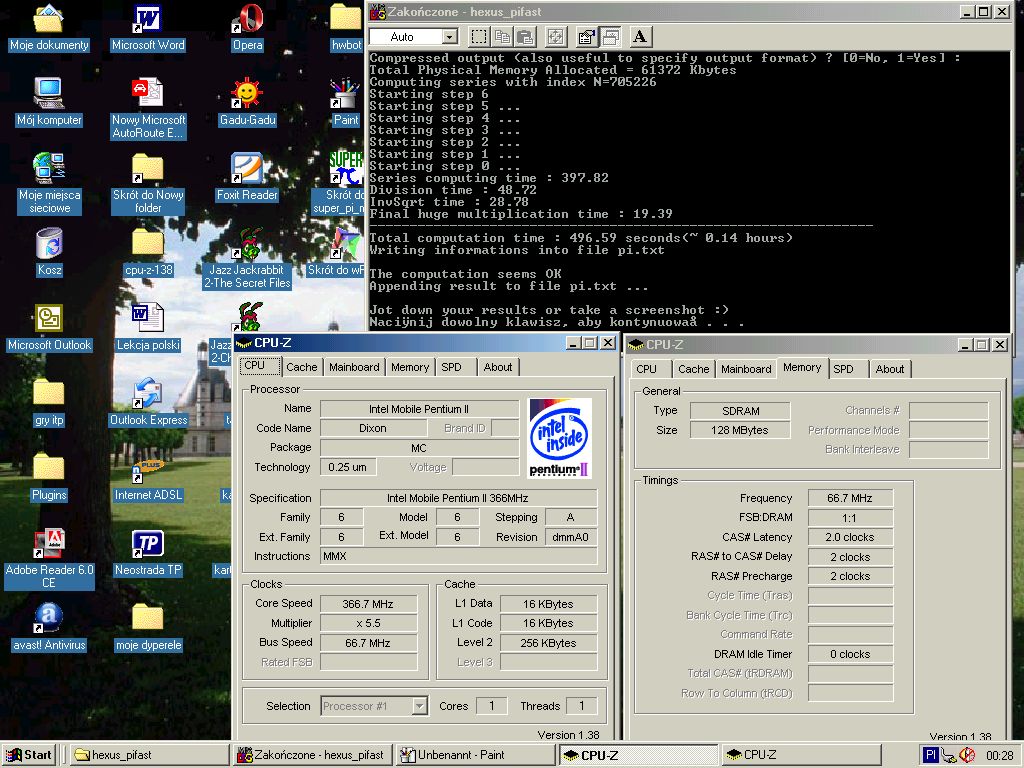Image resolution: width=1024 pixels, height=768 pixels.
Task: Switch to Zakończone - hexus_pifast taskbar button
Action: coord(313,755)
